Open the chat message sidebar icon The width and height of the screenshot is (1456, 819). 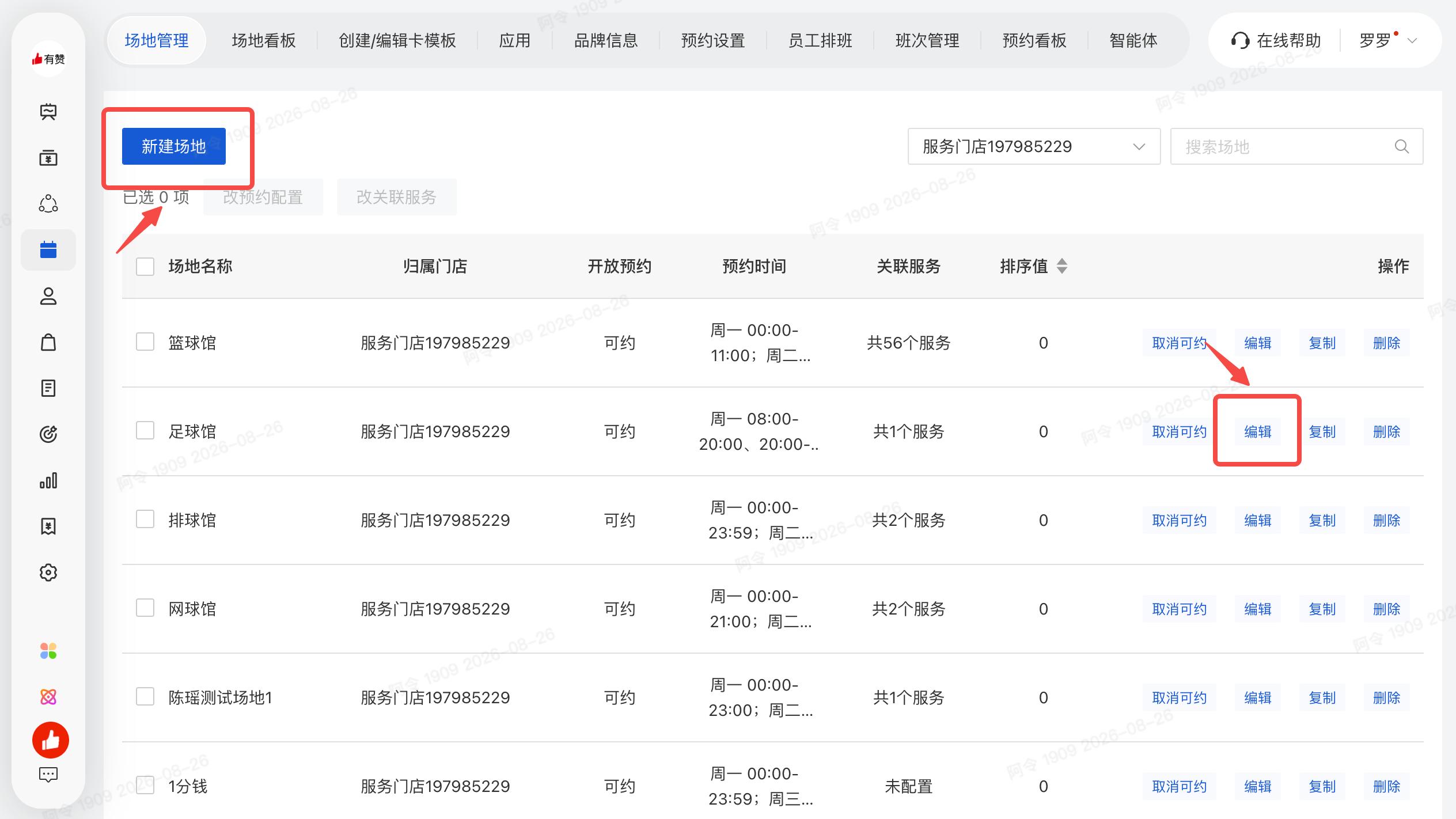(48, 775)
